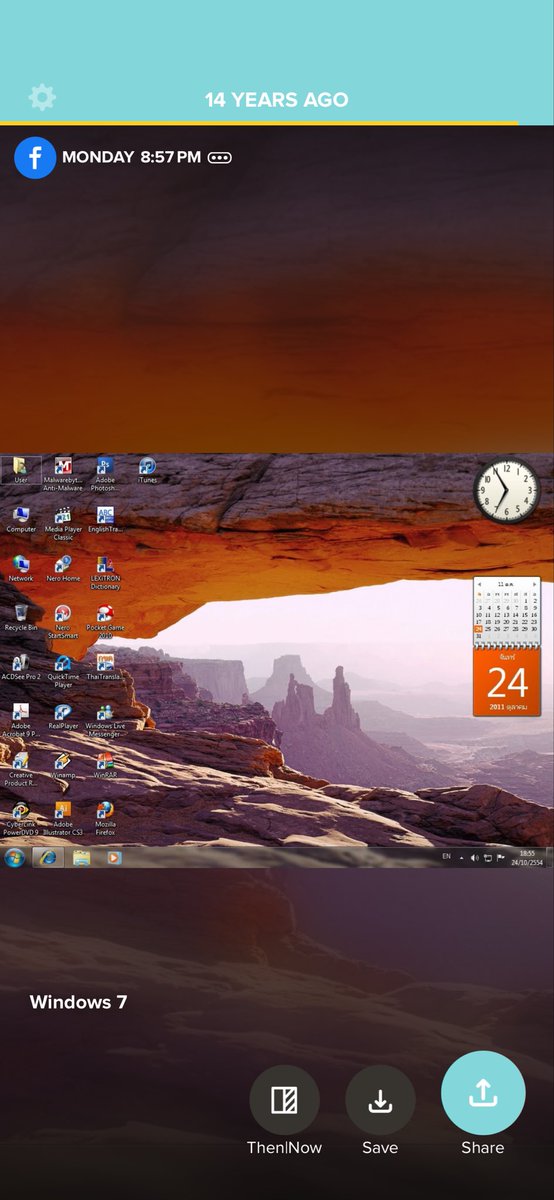Share this memory
The width and height of the screenshot is (554, 1200).
tap(483, 1093)
